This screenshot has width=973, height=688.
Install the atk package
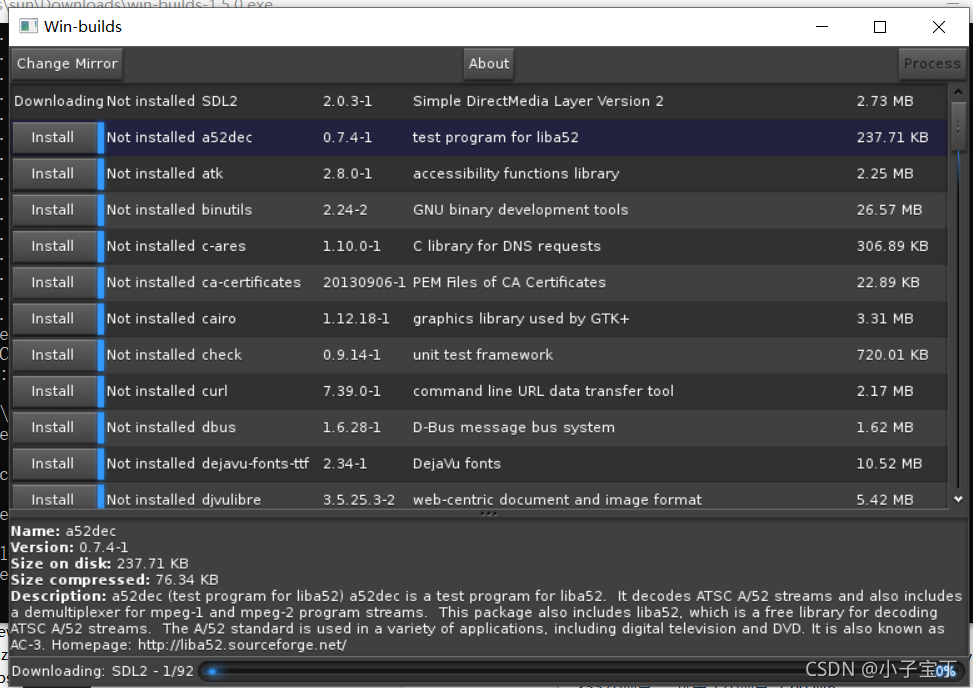53,174
